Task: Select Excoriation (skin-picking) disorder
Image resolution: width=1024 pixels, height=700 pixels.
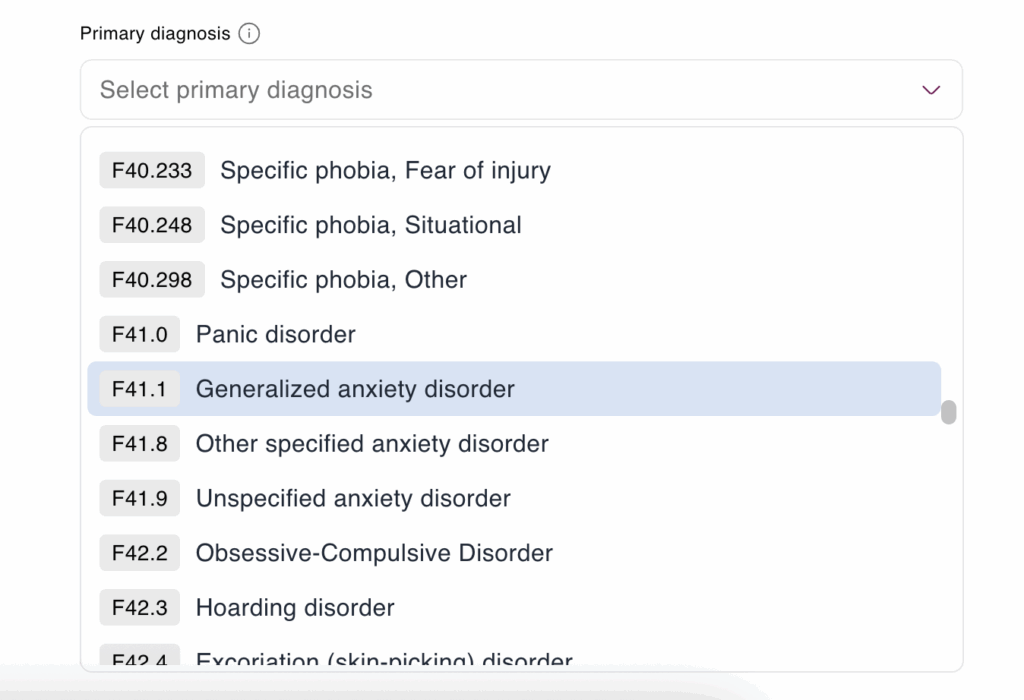Action: click(384, 660)
